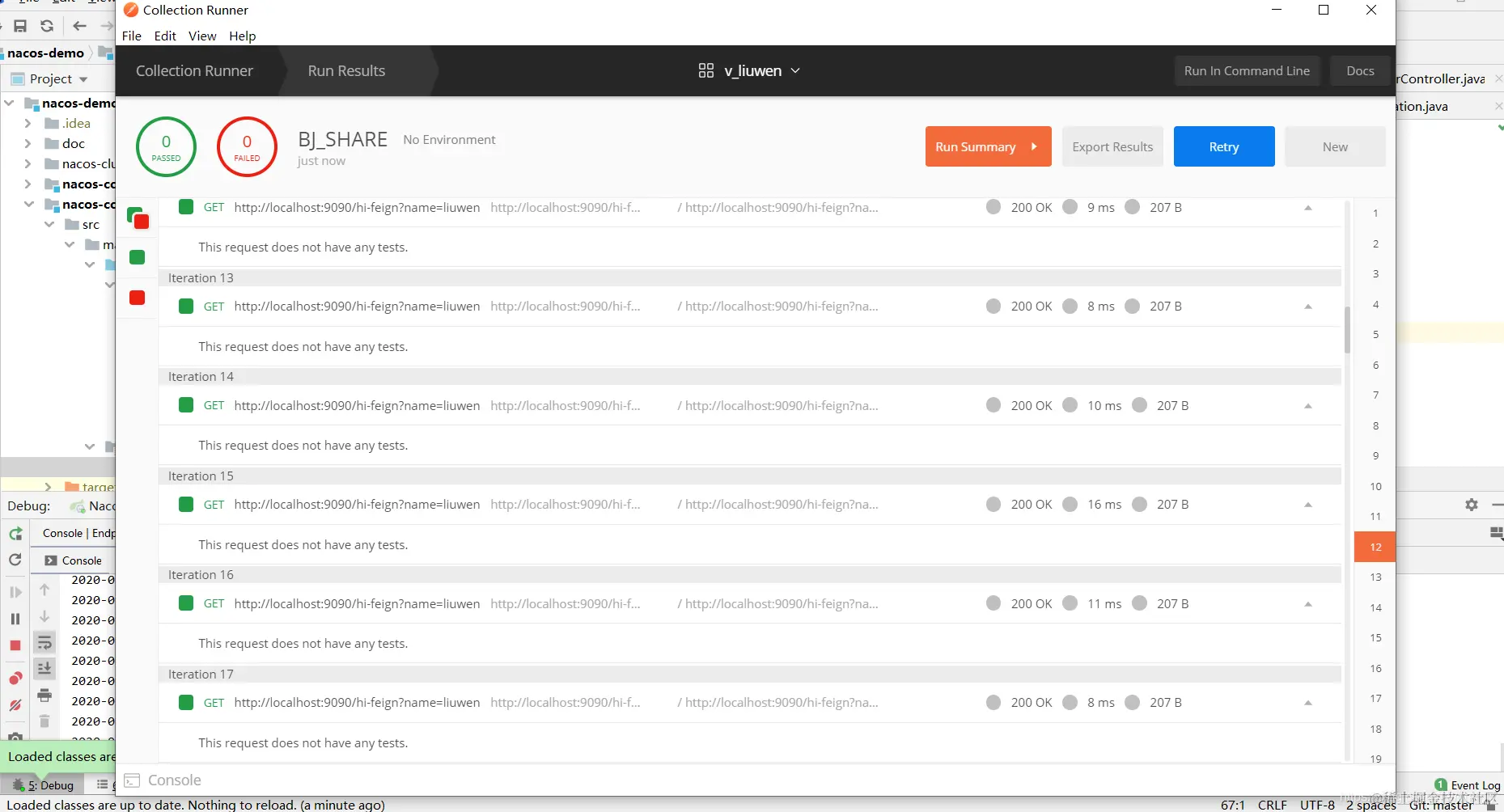Switch to the Collection Runner tab
This screenshot has width=1504, height=812.
[x=194, y=71]
